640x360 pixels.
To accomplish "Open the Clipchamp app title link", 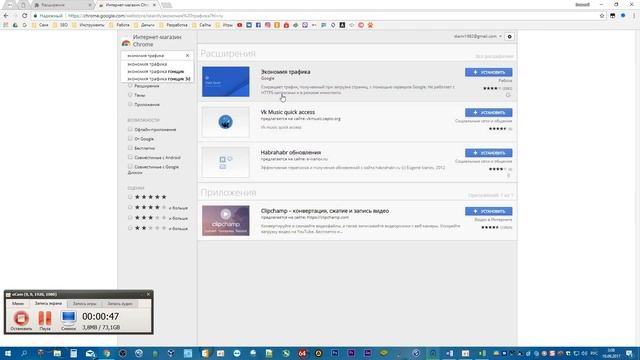I will 324,211.
